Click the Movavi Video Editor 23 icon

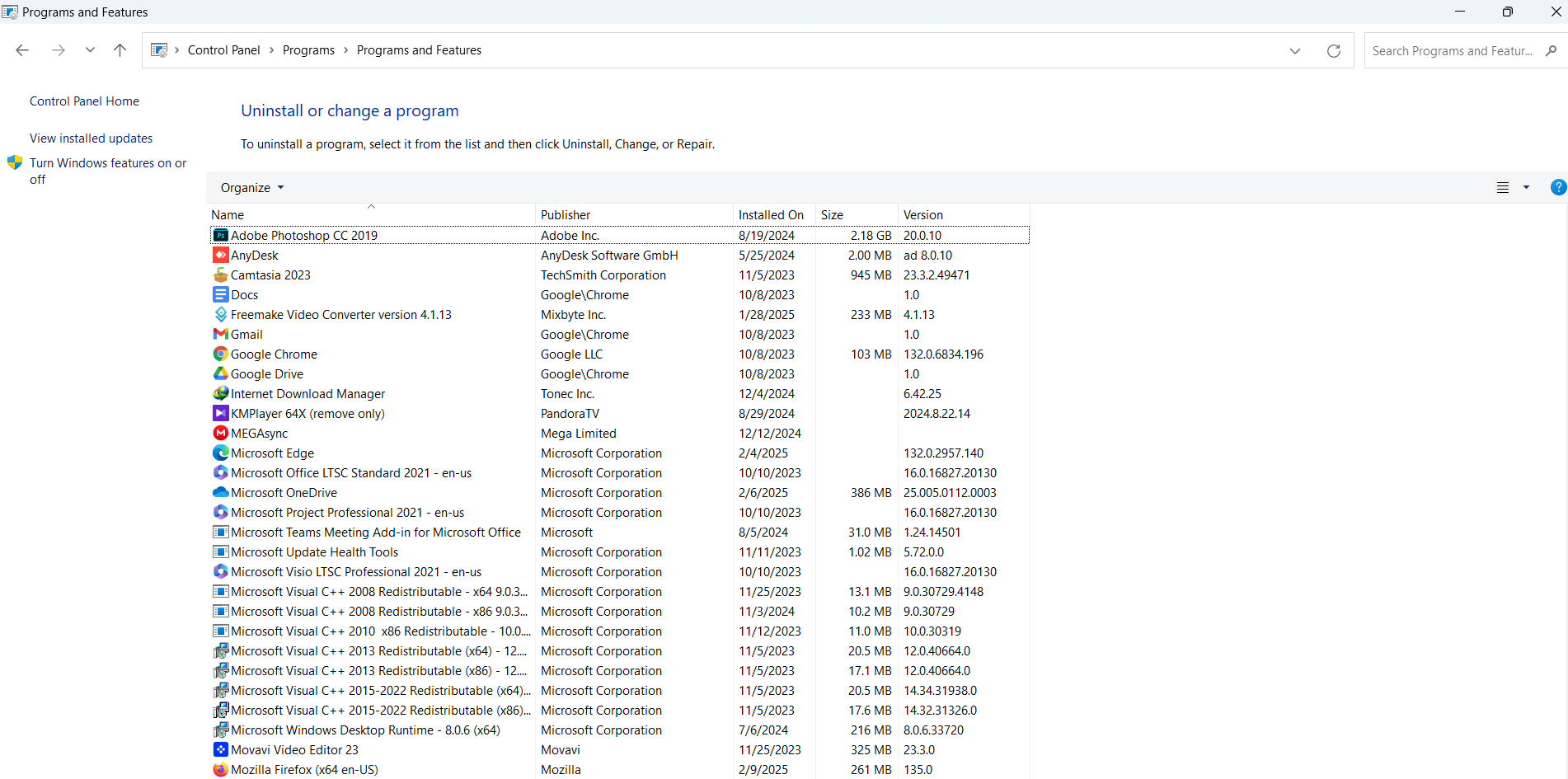point(221,750)
